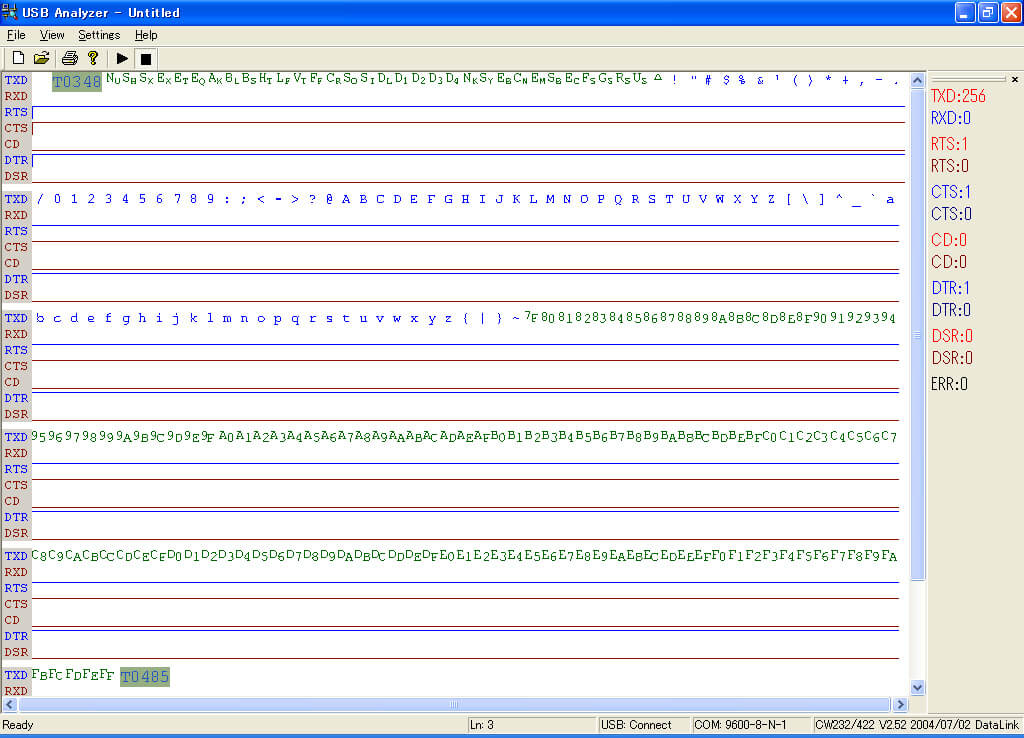Select the T0348 timestamp marker
Viewport: 1024px width, 738px height.
pos(77,82)
